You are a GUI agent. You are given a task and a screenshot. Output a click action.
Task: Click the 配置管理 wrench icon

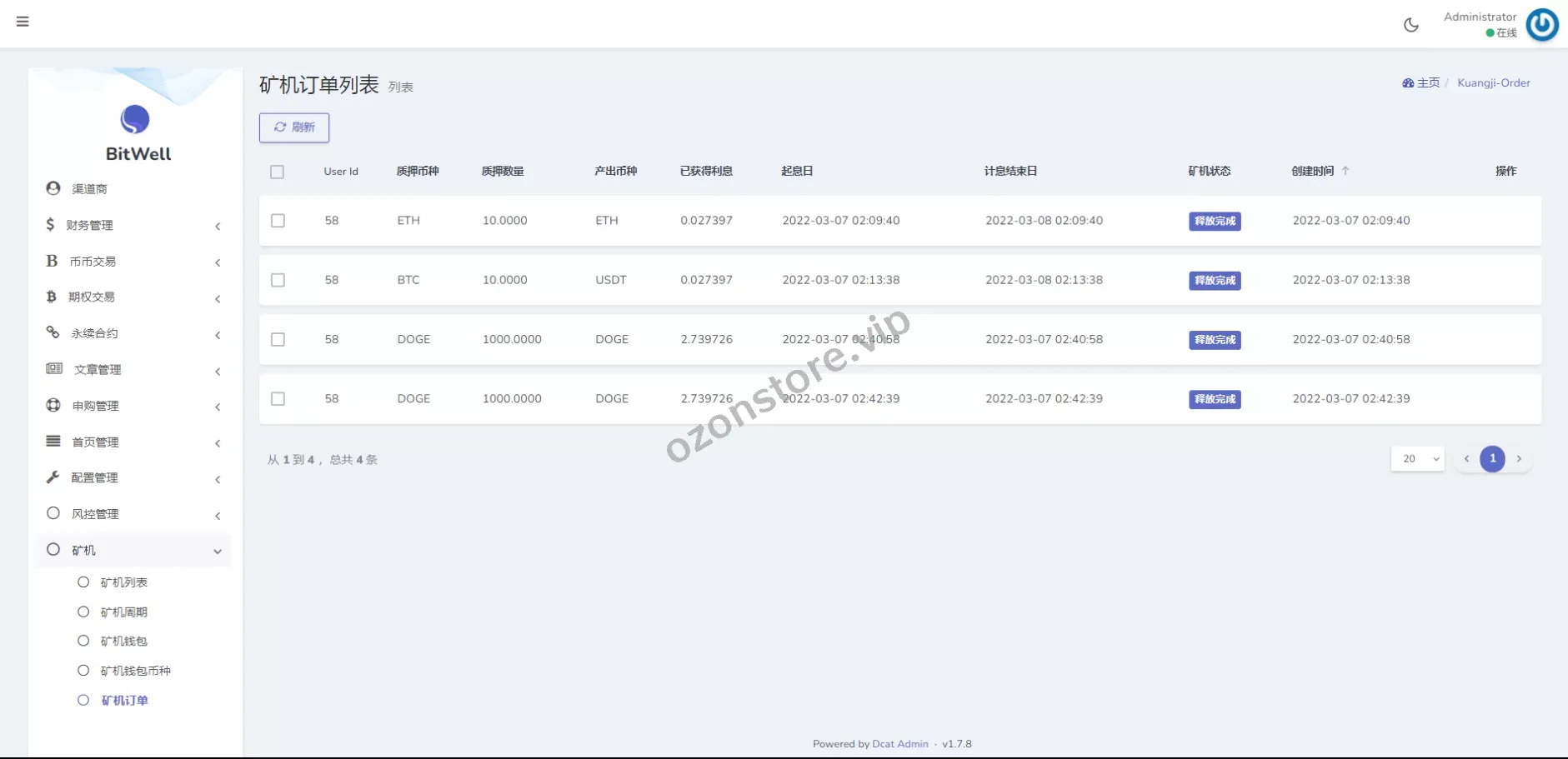tap(53, 477)
